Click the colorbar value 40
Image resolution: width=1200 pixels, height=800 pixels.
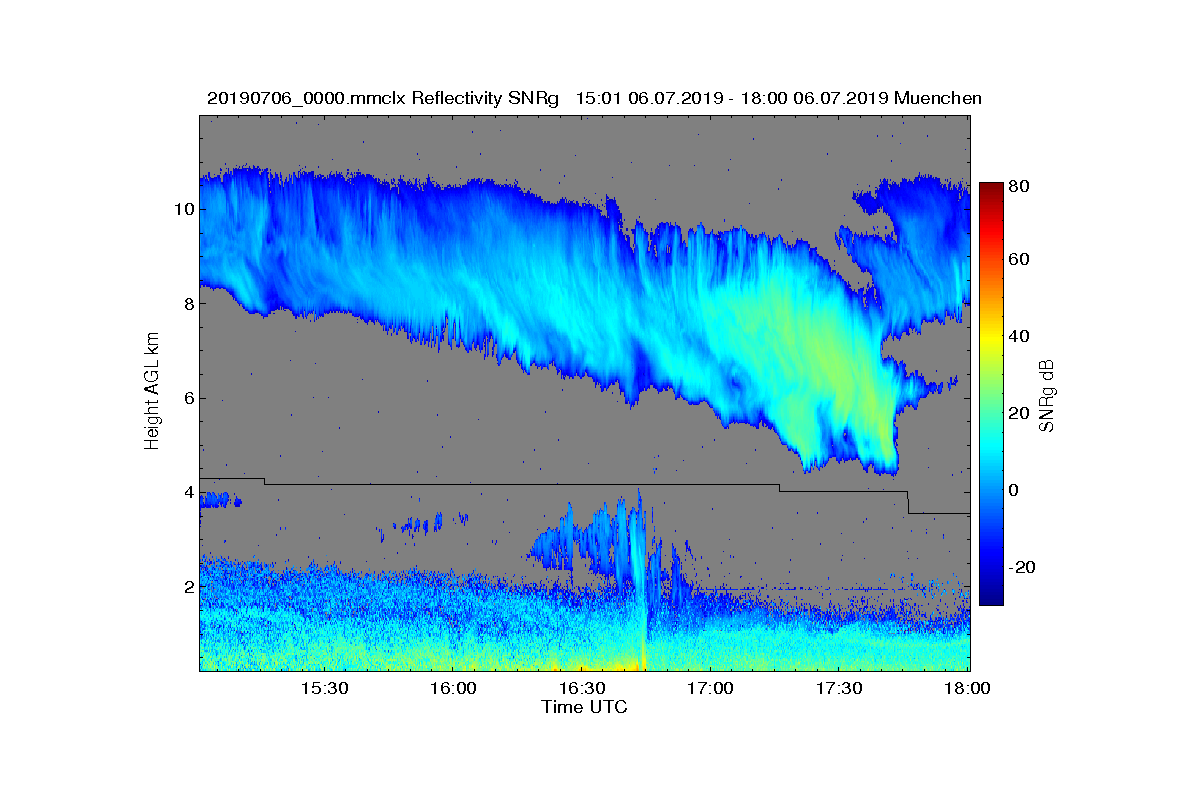(x=1020, y=336)
